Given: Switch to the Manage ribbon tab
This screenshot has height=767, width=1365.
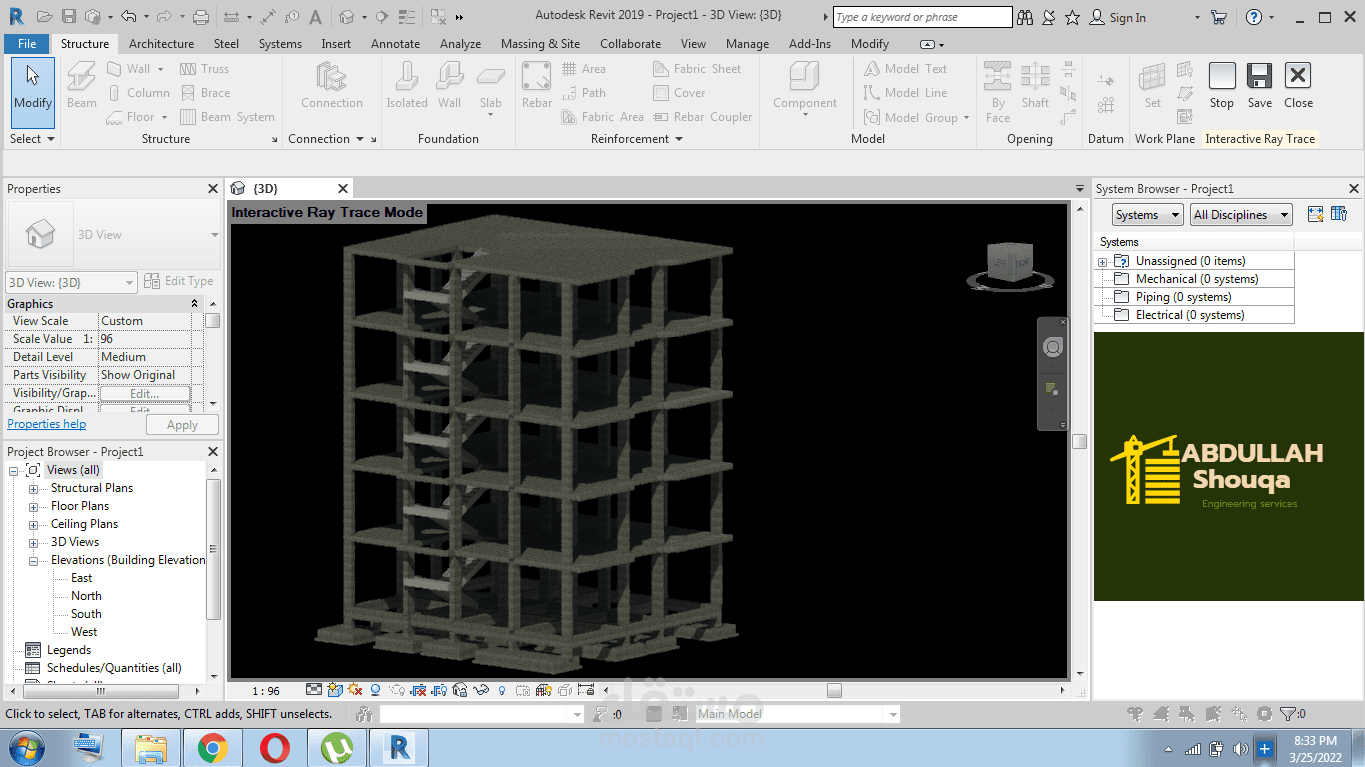Looking at the screenshot, I should coord(747,43).
